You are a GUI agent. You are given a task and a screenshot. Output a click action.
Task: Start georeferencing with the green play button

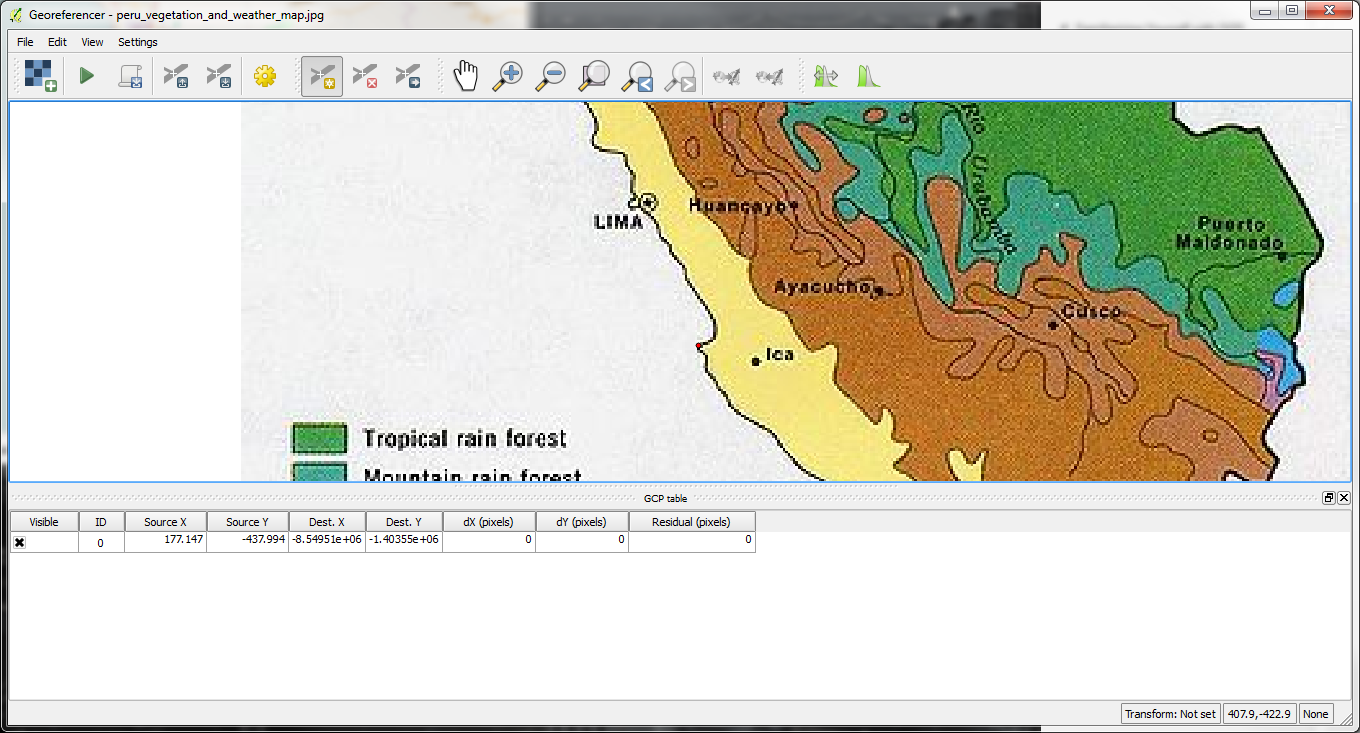click(87, 76)
